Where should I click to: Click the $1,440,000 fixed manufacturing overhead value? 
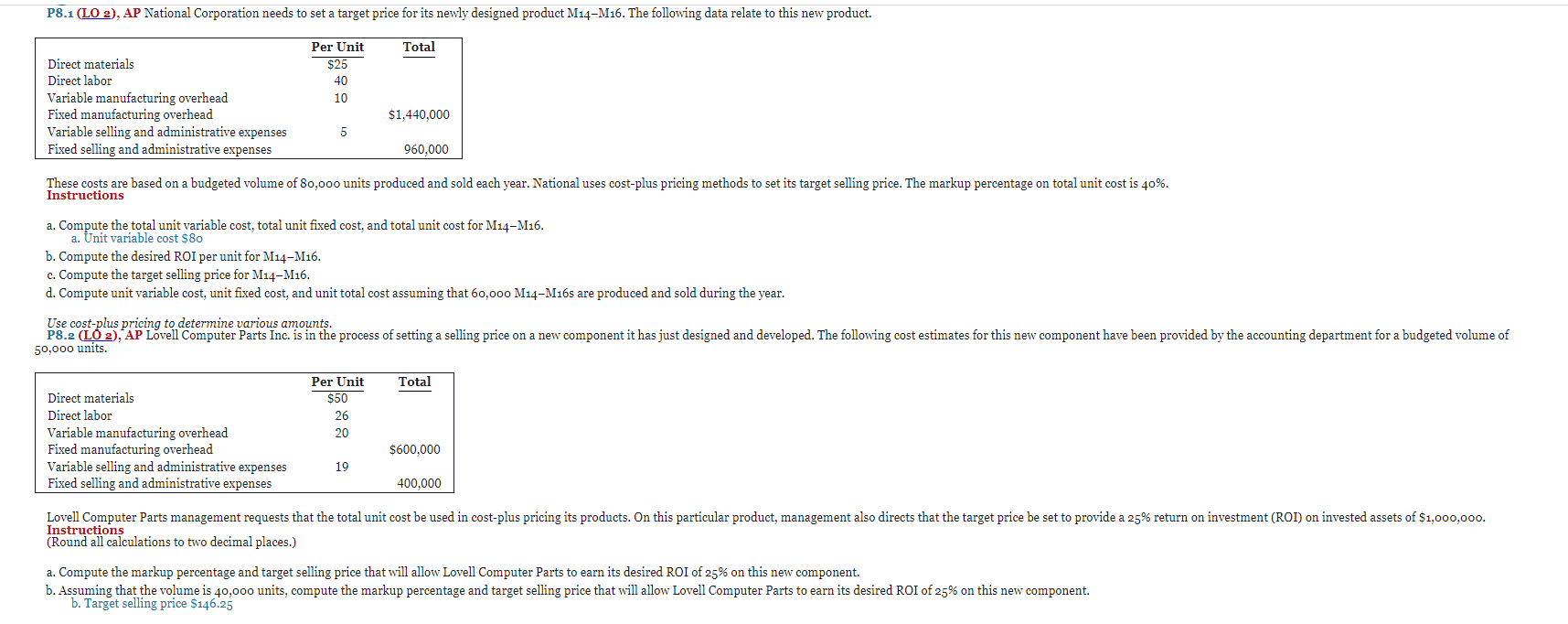click(x=419, y=115)
